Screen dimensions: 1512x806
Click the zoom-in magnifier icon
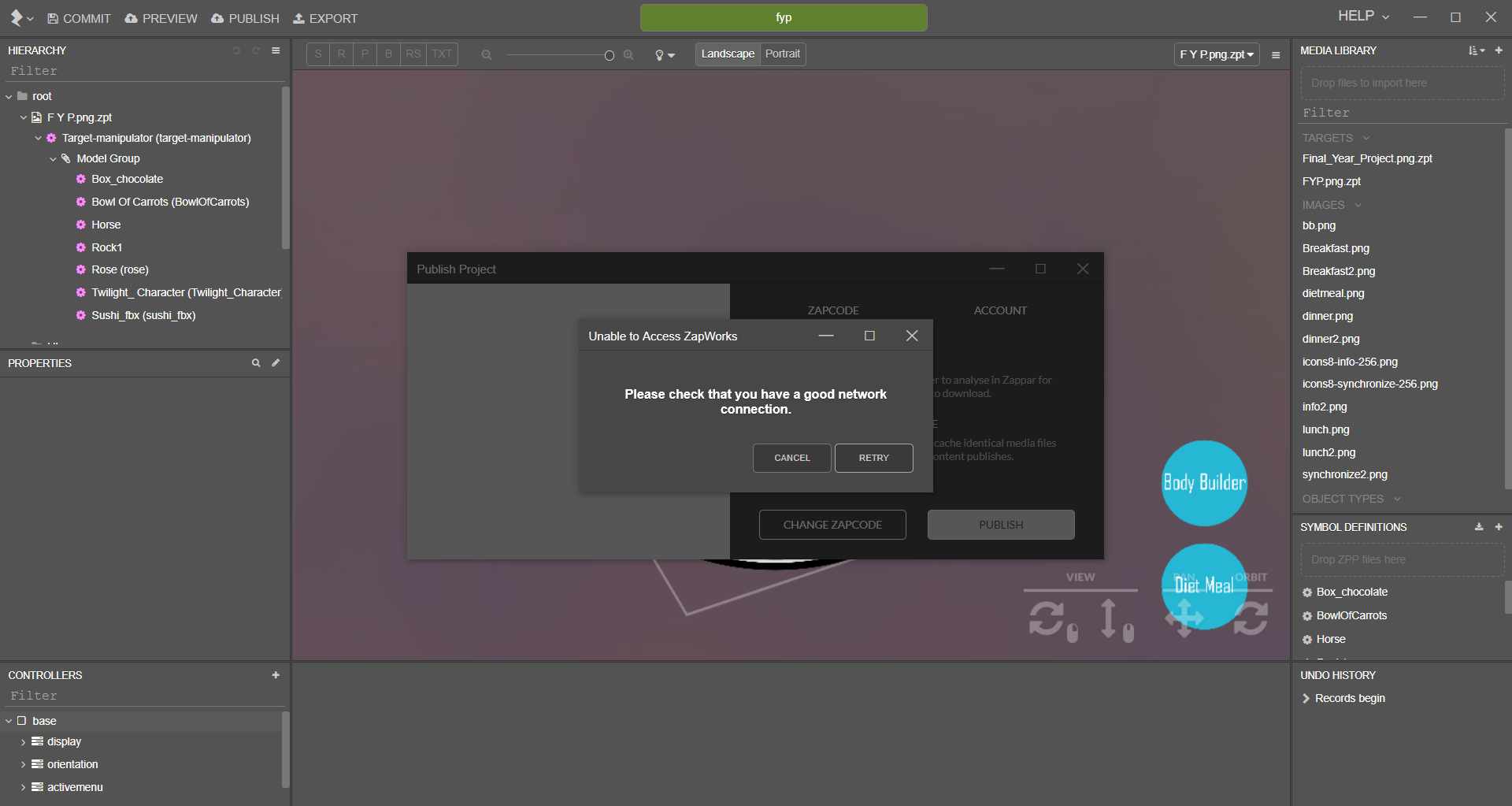tap(628, 54)
